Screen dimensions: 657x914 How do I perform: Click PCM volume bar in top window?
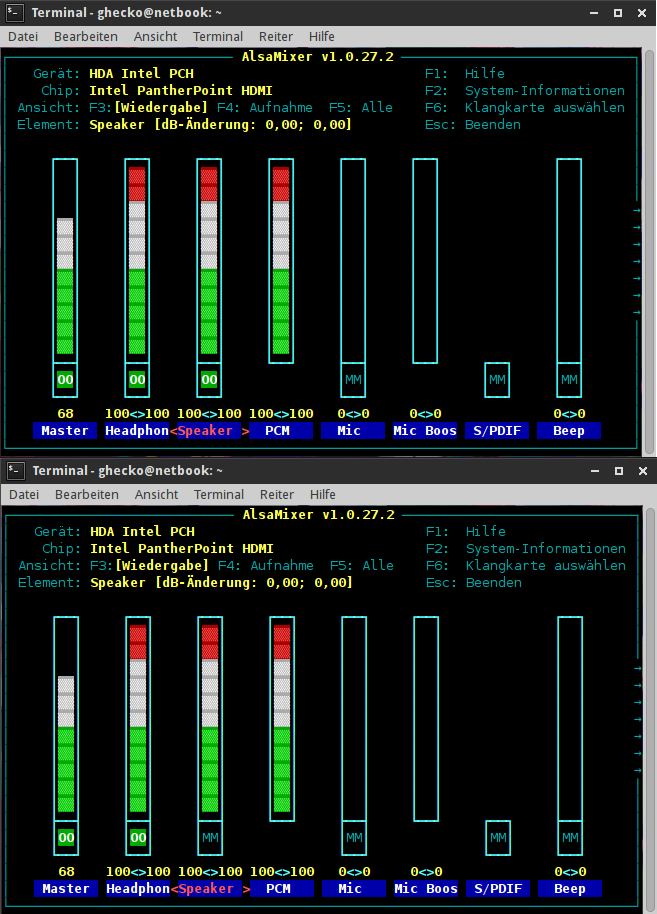281,261
